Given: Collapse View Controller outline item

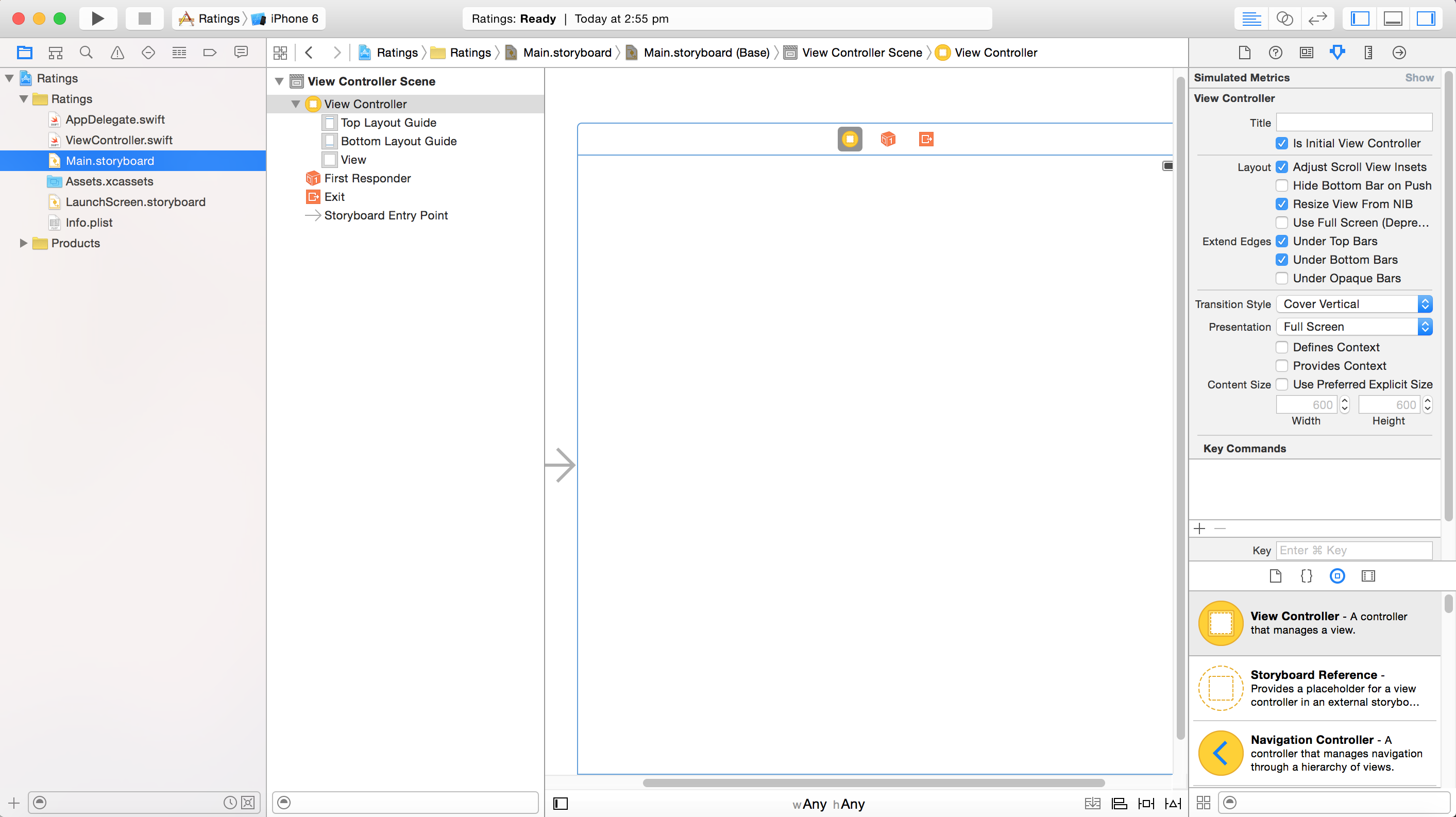Looking at the screenshot, I should point(296,104).
